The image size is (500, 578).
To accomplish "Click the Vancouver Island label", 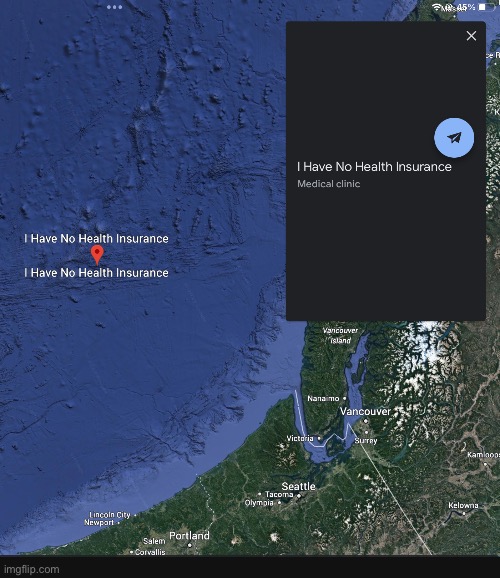I will (340, 335).
